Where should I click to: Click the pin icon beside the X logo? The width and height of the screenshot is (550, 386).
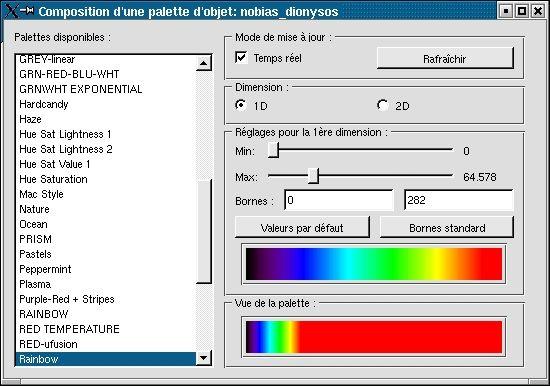point(27,11)
